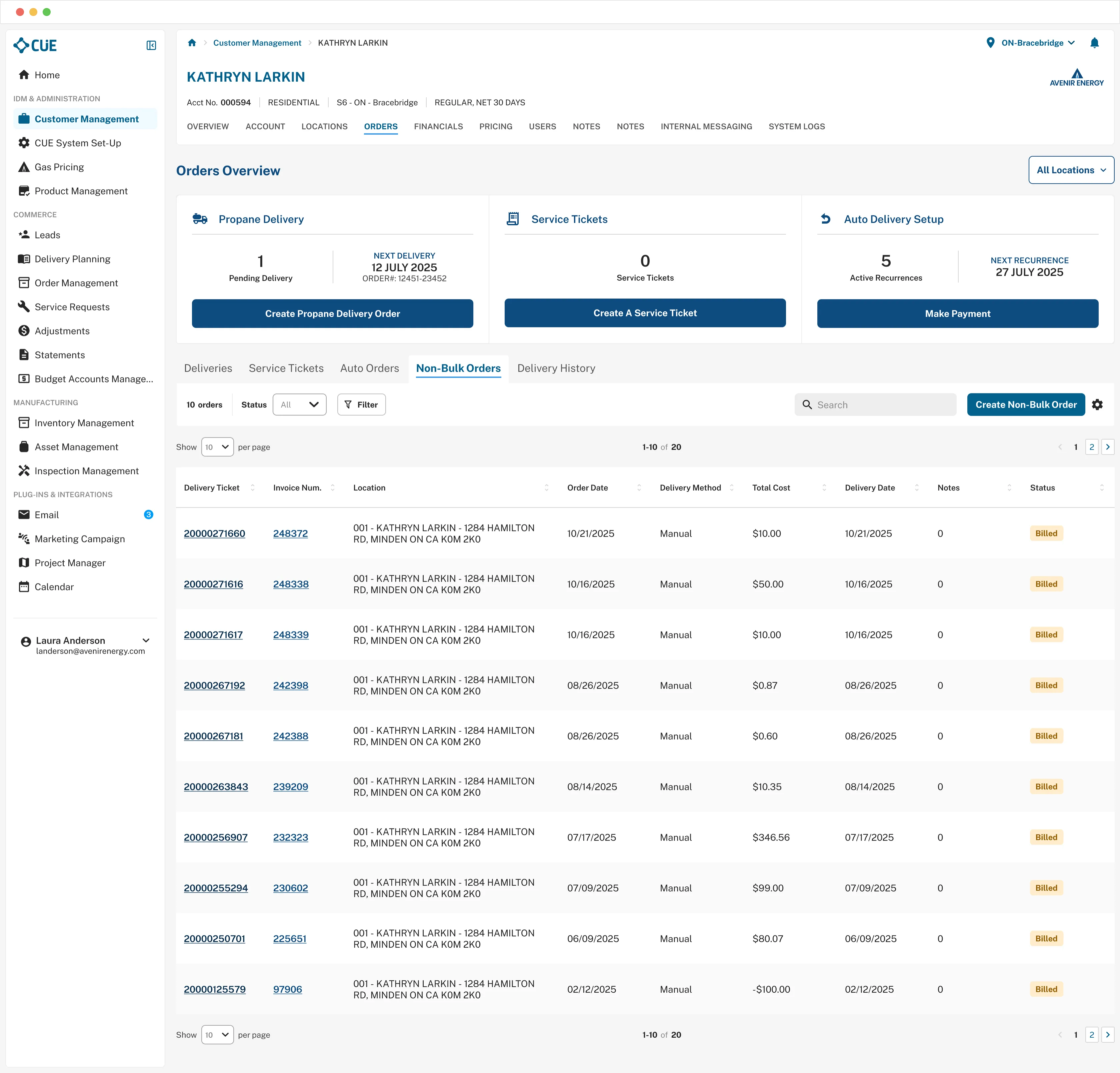This screenshot has height=1073, width=1120.
Task: Open the notifications bell
Action: point(1094,43)
